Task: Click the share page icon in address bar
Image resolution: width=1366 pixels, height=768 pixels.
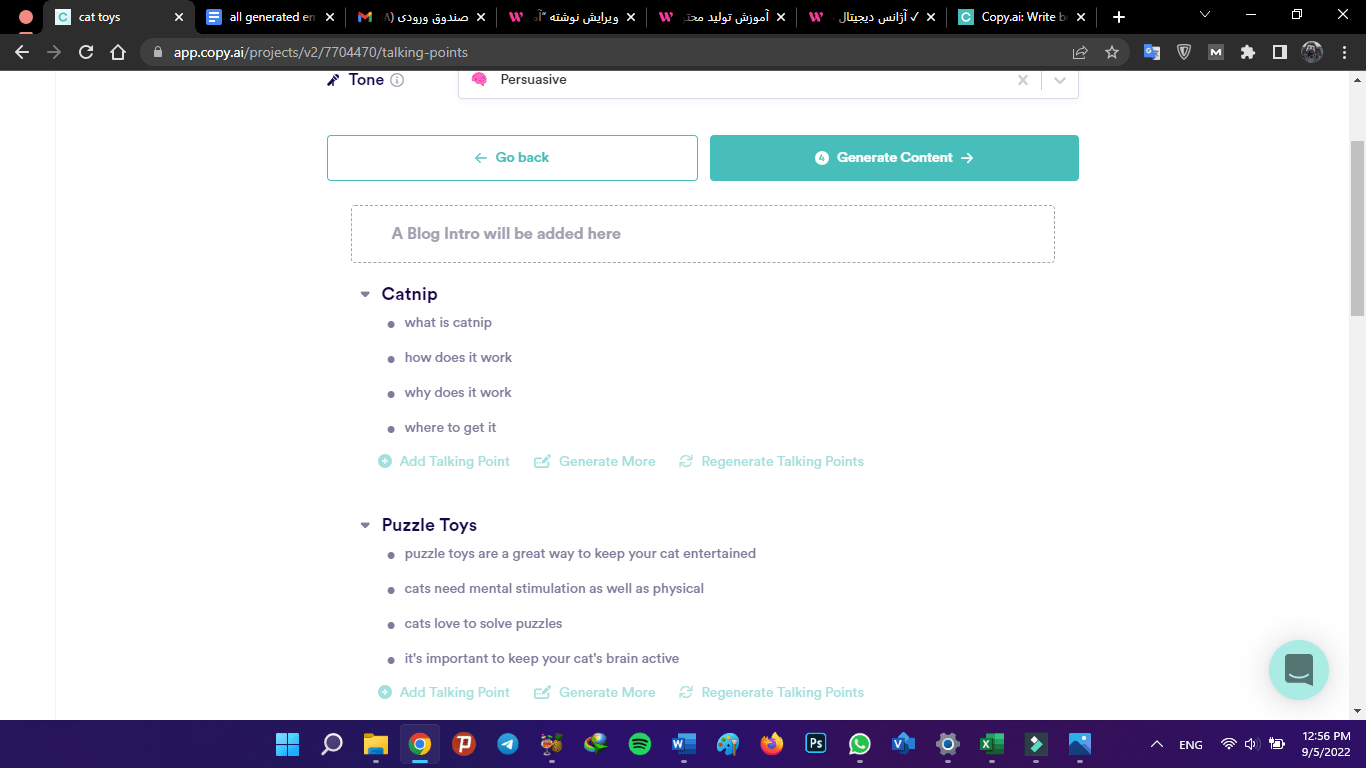Action: click(1080, 52)
